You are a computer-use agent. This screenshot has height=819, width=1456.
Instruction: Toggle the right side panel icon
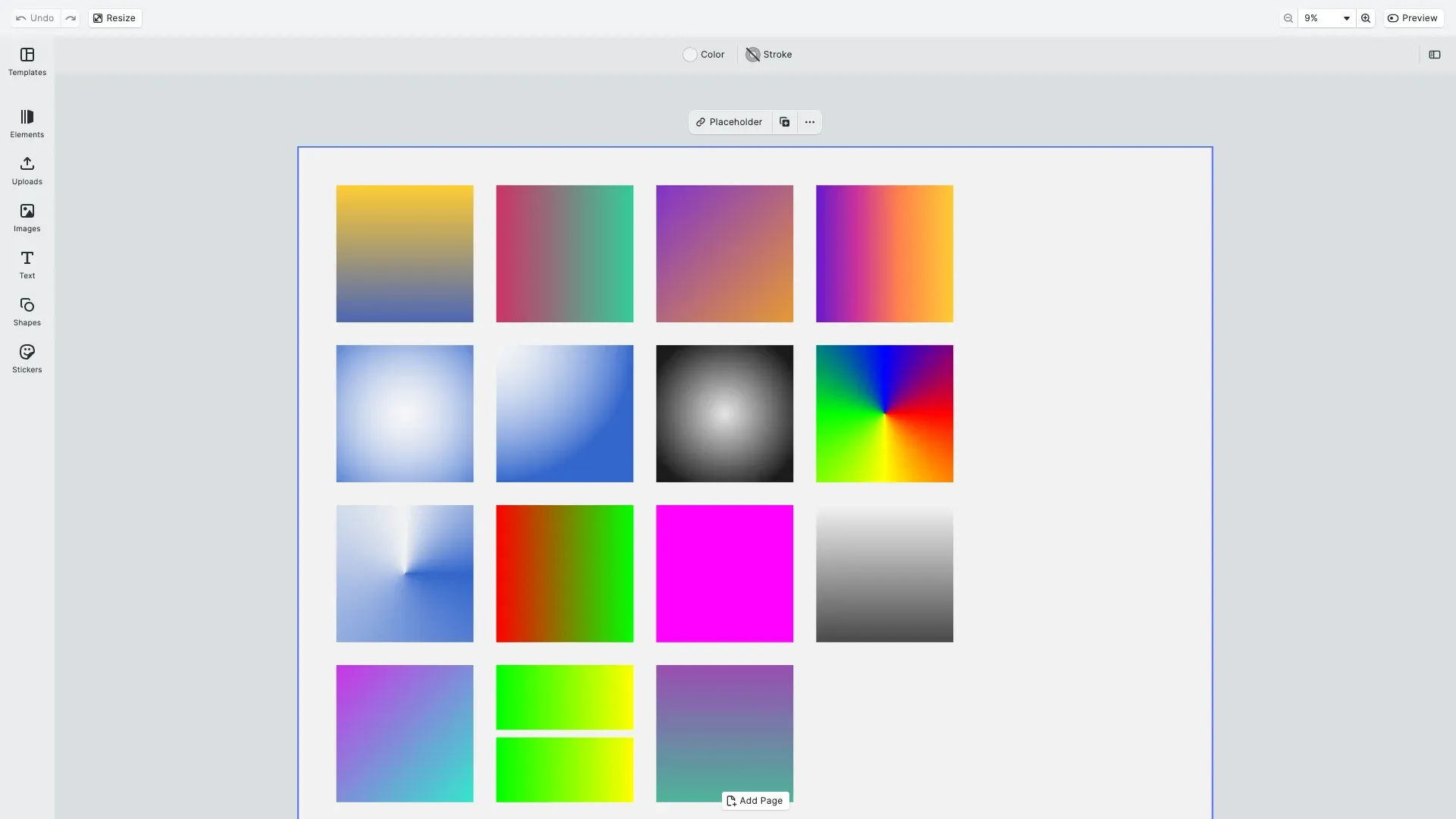(1435, 55)
